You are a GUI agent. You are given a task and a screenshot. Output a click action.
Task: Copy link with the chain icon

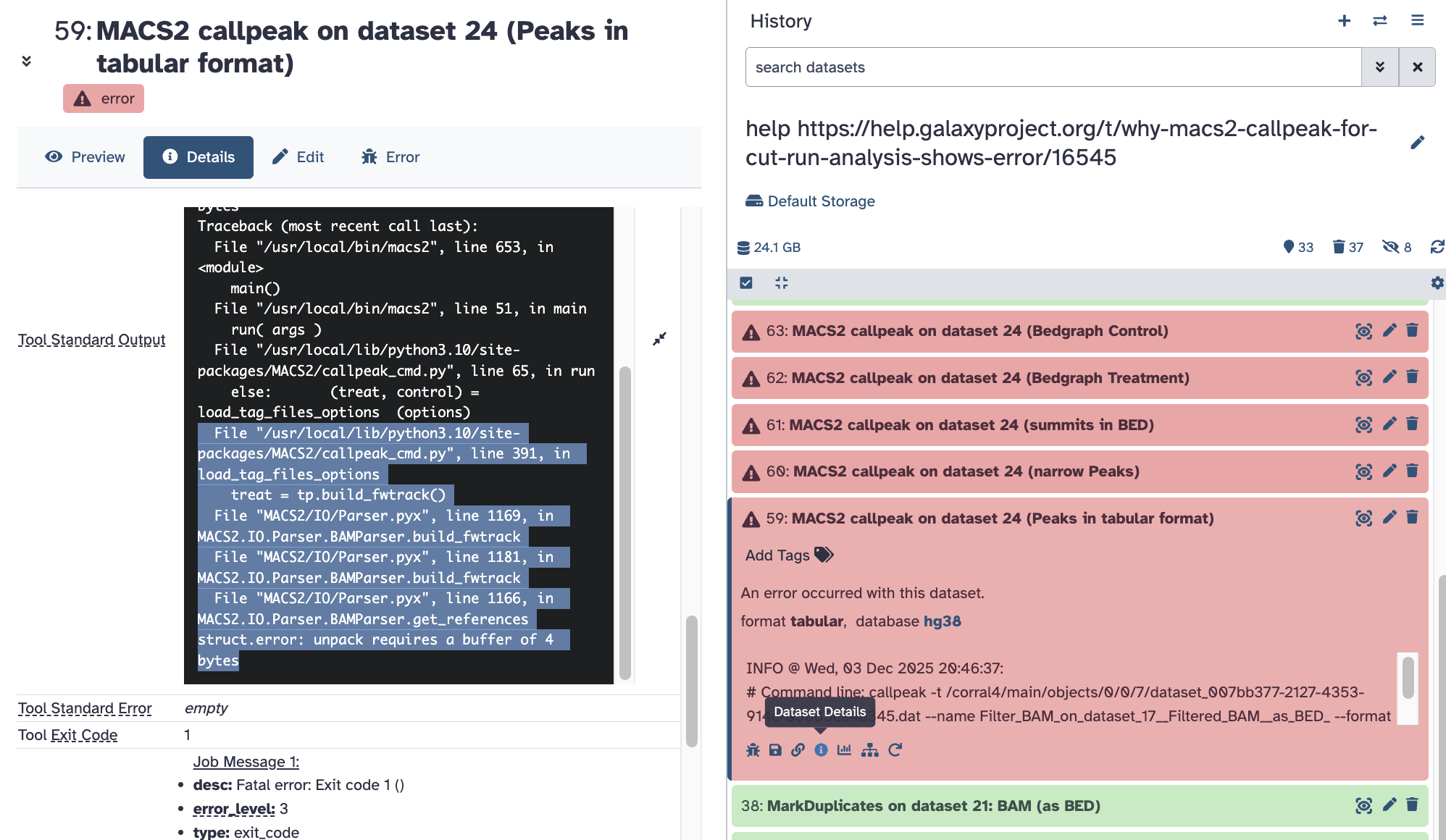[798, 750]
